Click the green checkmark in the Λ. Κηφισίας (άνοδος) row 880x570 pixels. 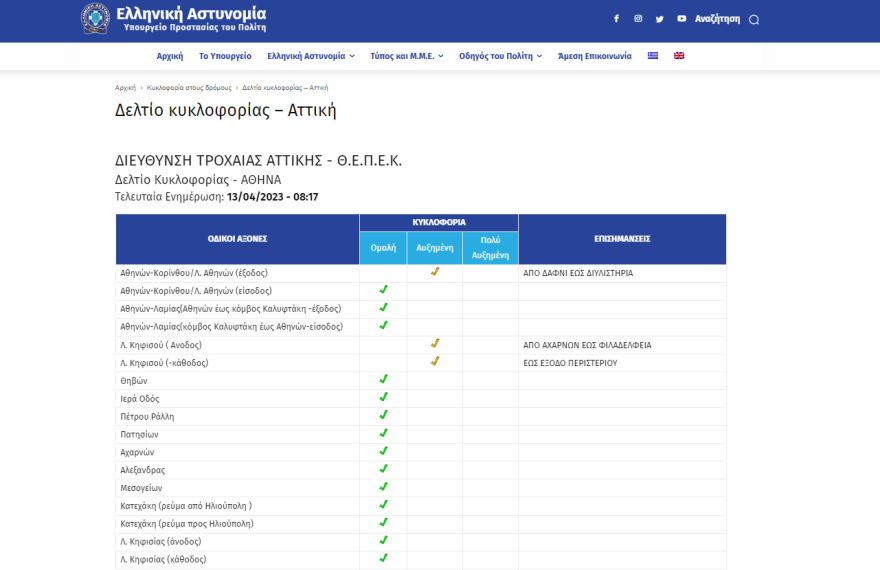click(383, 540)
